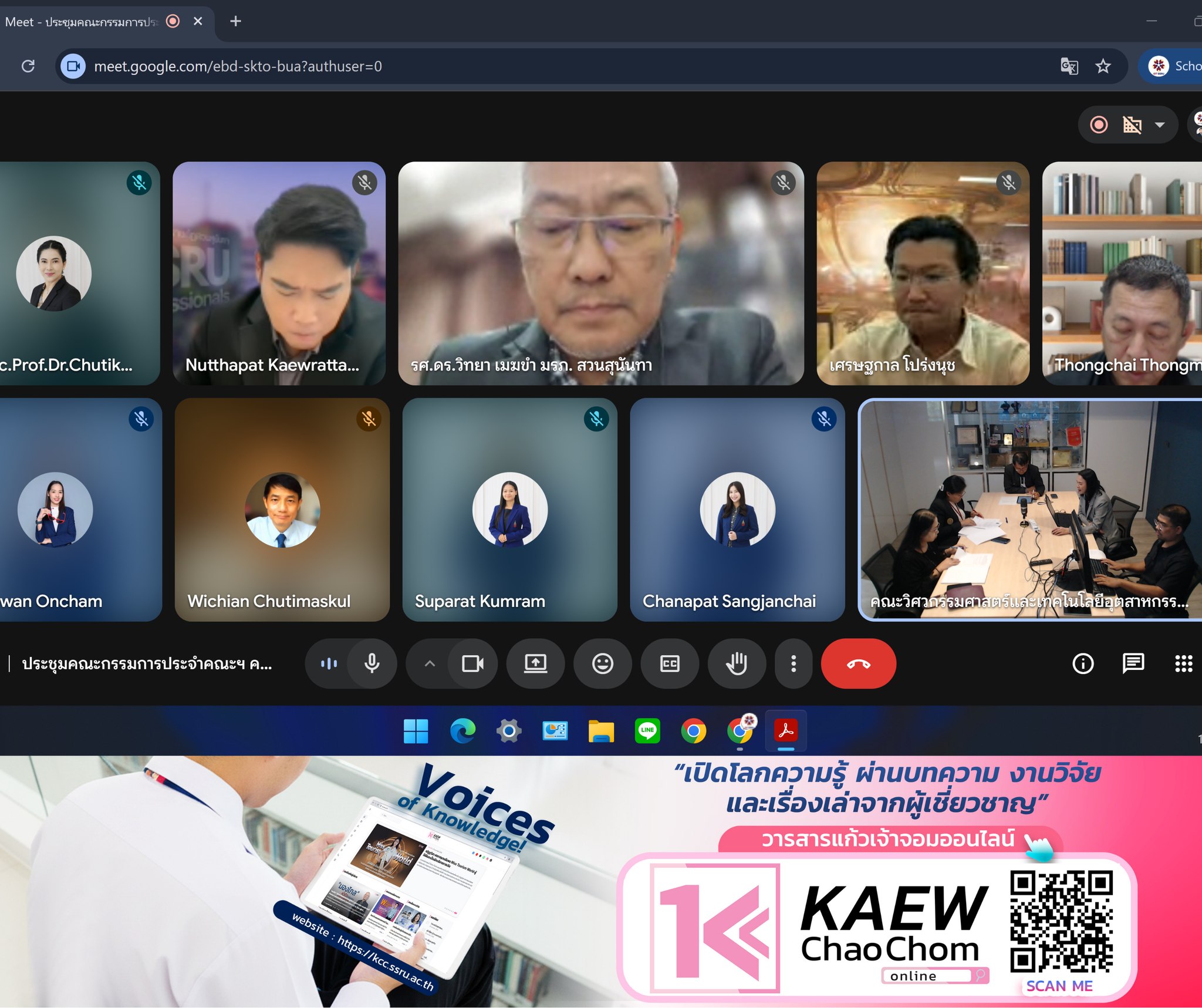Toggle the camera on or off
This screenshot has width=1202, height=1008.
(472, 664)
